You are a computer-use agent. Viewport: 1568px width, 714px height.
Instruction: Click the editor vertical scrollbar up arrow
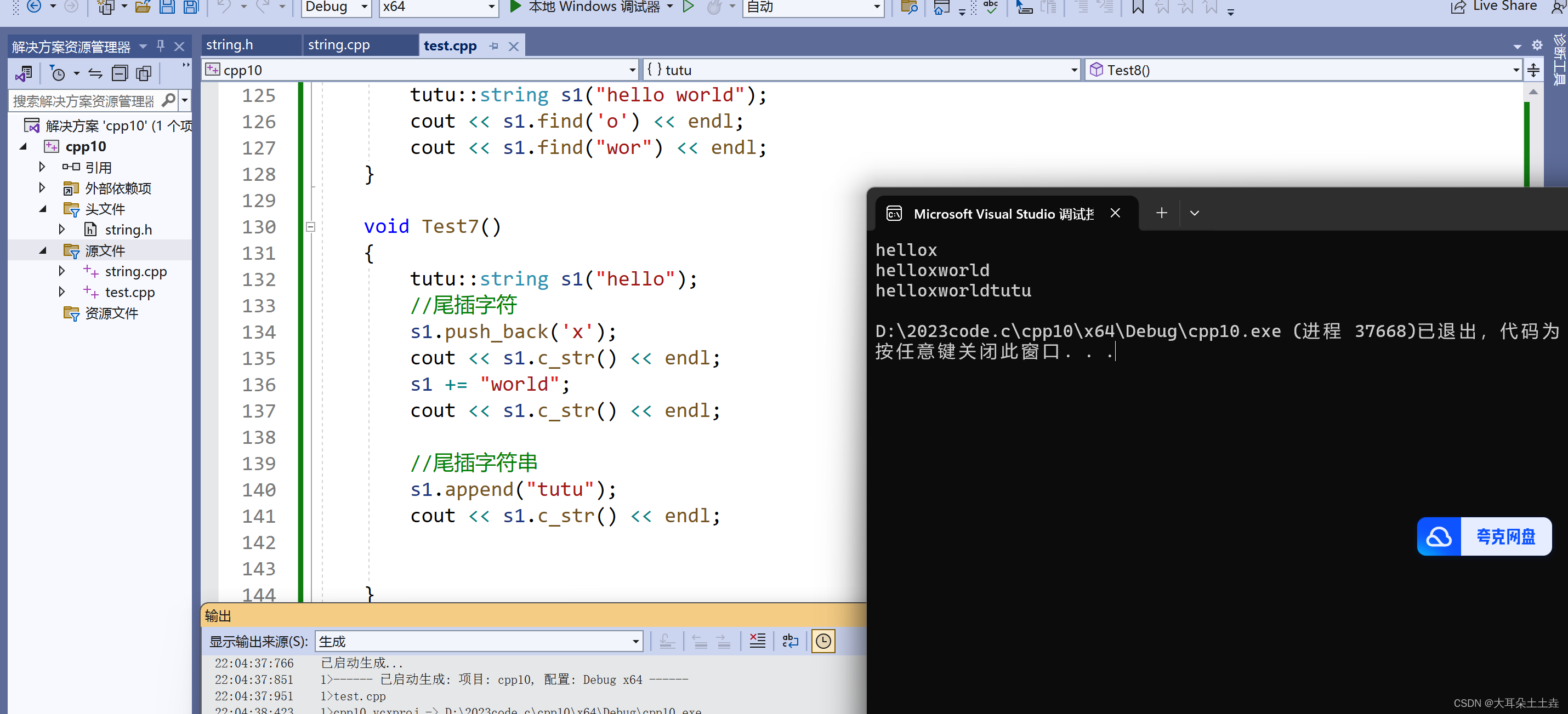(1533, 92)
